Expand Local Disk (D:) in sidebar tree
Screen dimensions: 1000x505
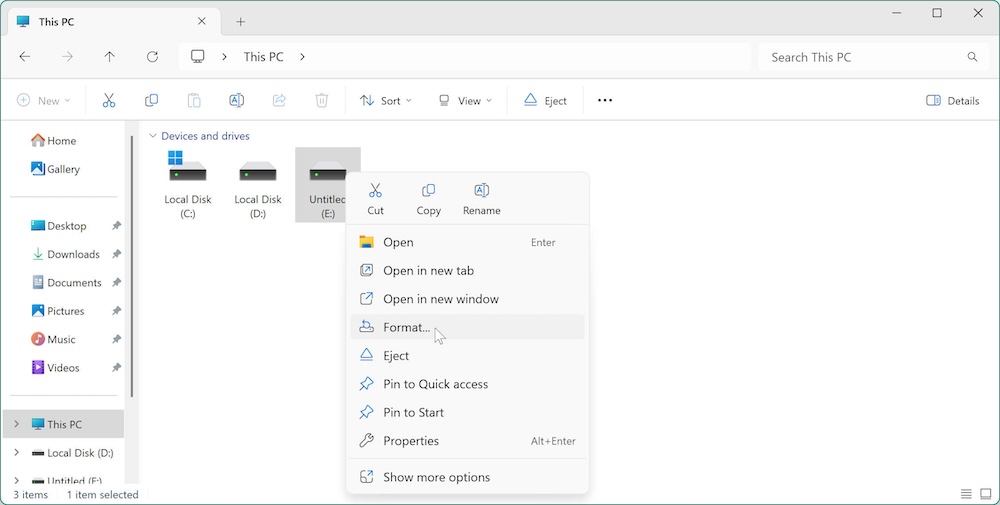pos(16,453)
